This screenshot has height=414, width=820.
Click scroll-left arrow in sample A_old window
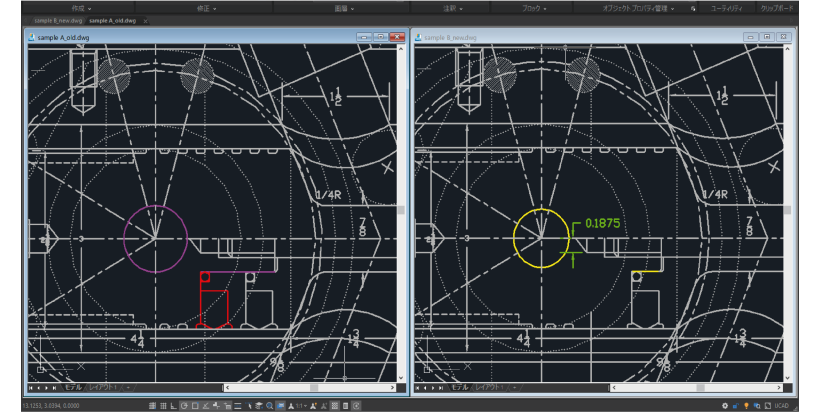(x=227, y=388)
